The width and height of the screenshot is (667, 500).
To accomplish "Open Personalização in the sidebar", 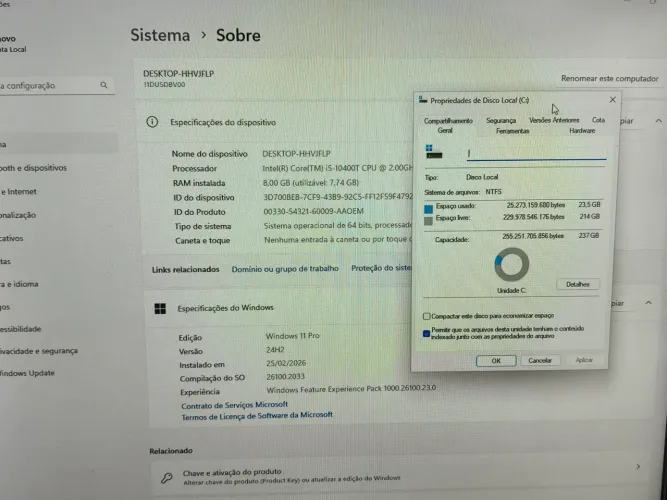I will [18, 215].
